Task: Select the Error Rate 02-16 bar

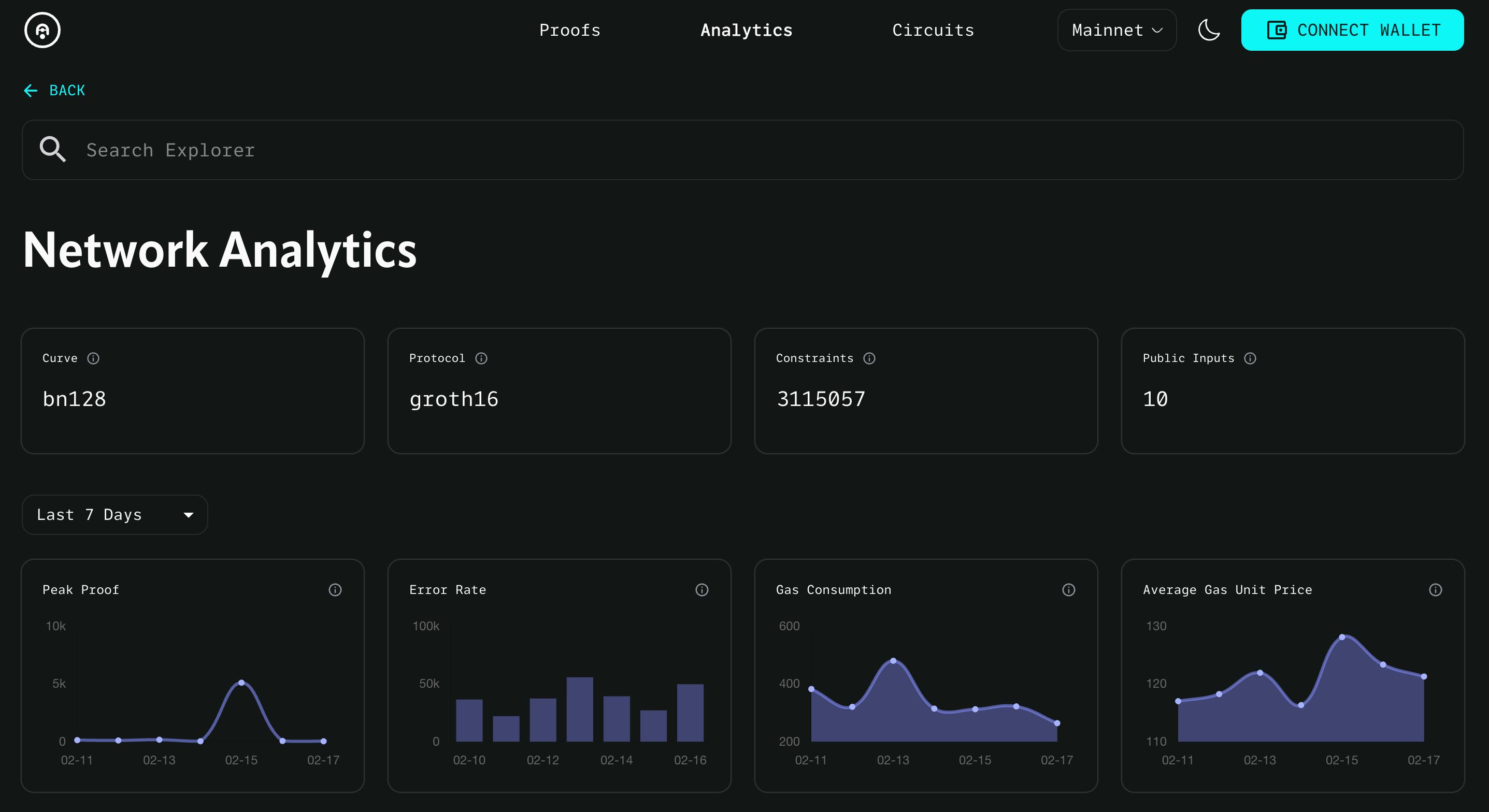Action: 690,713
